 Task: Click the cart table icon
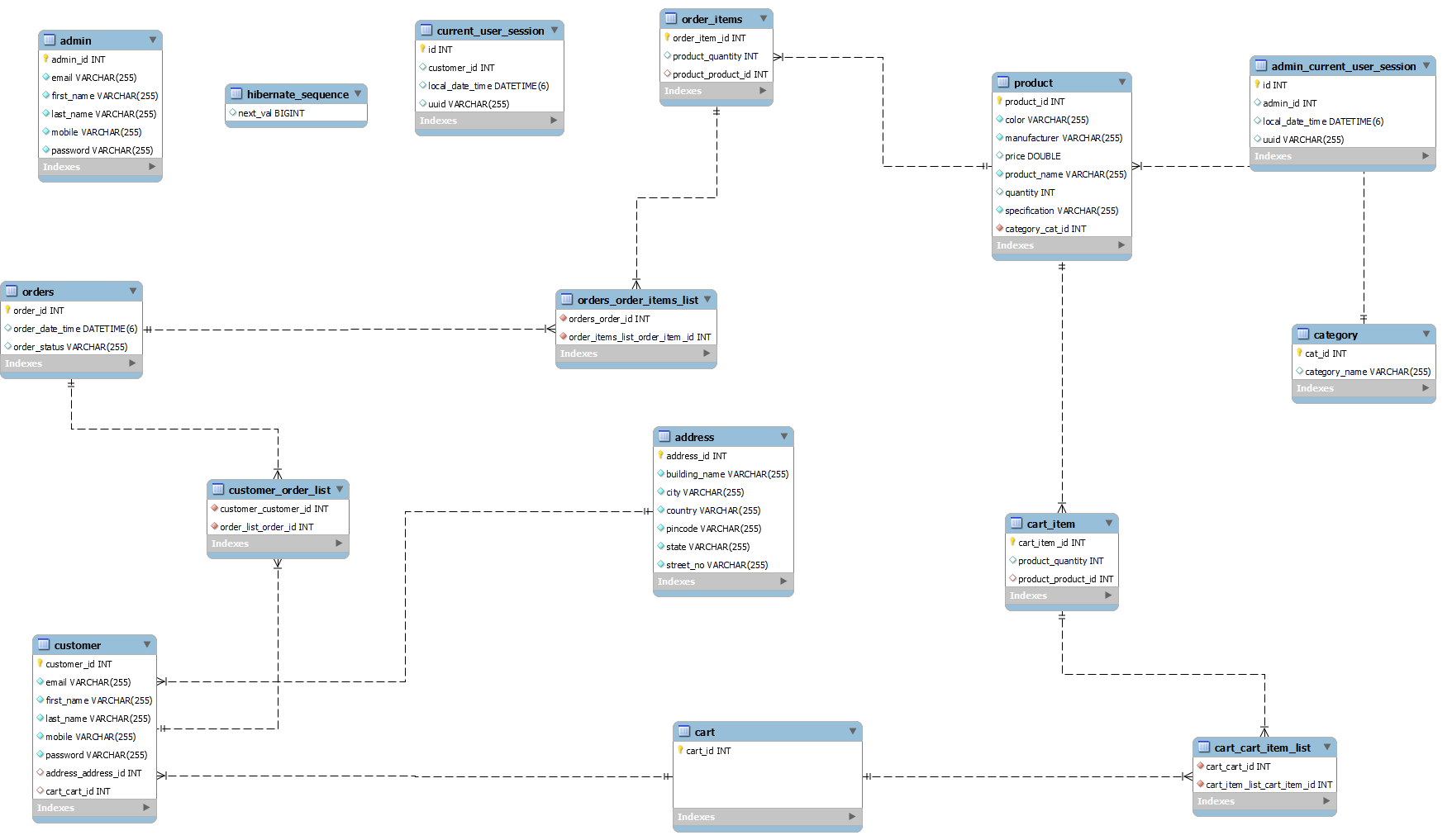[684, 731]
